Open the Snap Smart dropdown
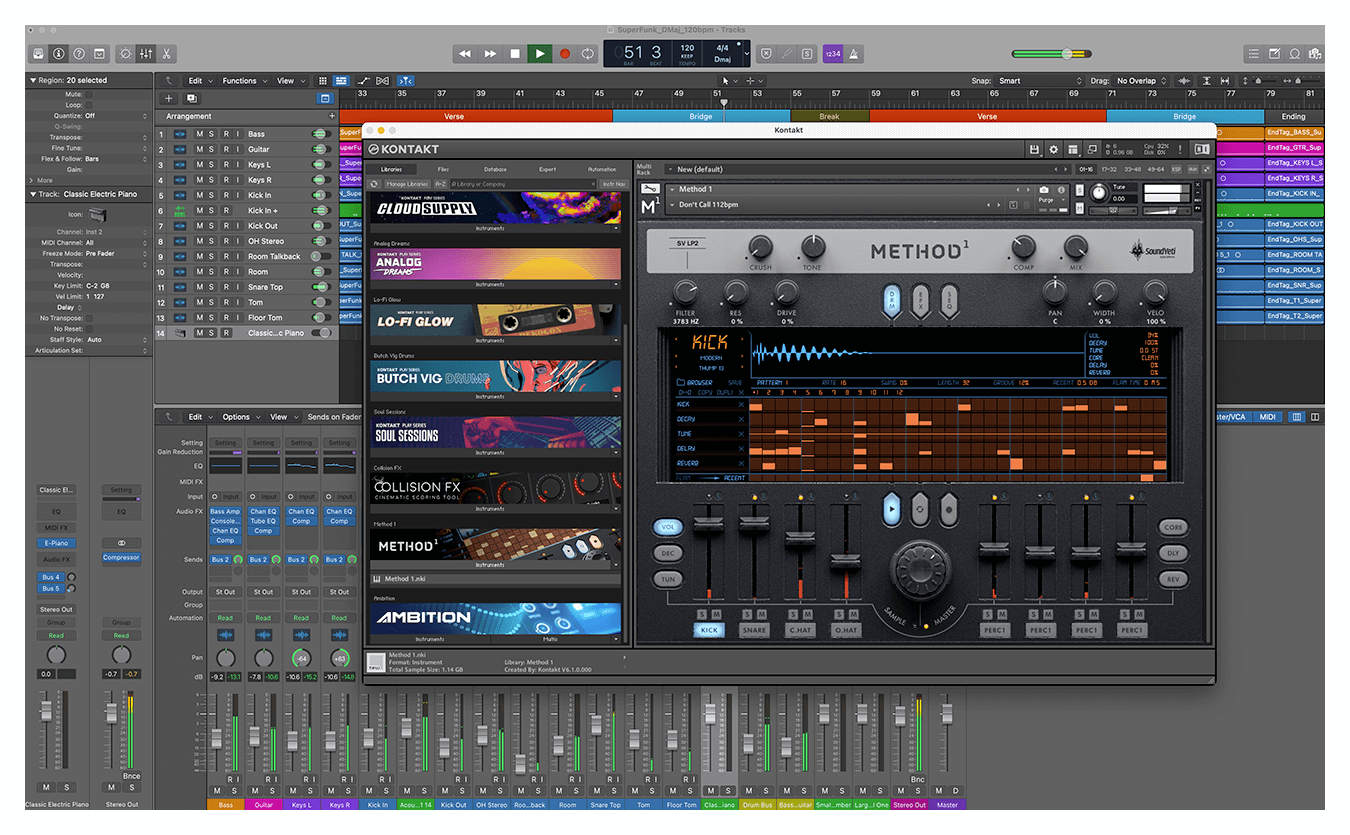This screenshot has height=835, width=1350. point(1040,81)
